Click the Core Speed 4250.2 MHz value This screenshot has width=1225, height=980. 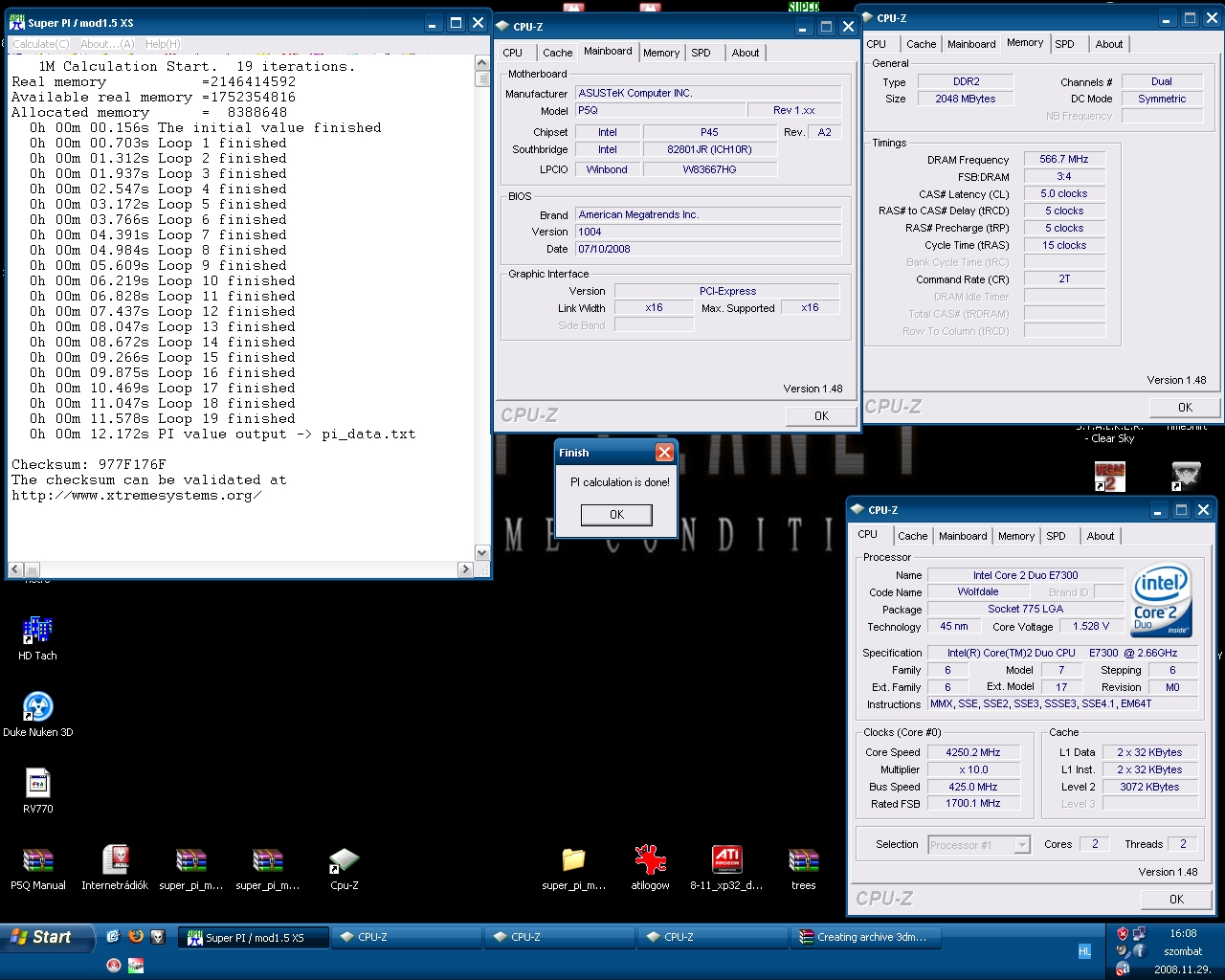click(x=972, y=752)
